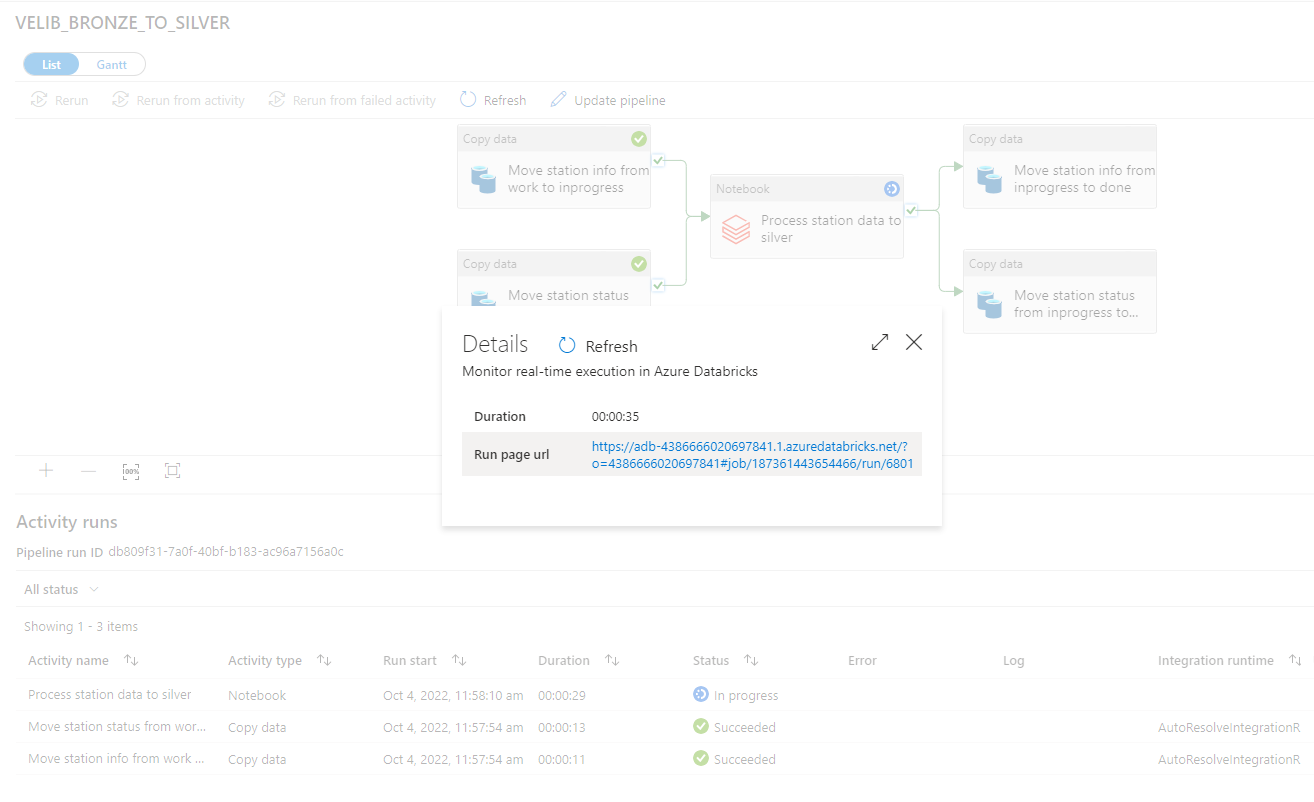Image resolution: width=1314 pixels, height=802 pixels.
Task: Click the Update pipeline pencil icon
Action: click(558, 100)
